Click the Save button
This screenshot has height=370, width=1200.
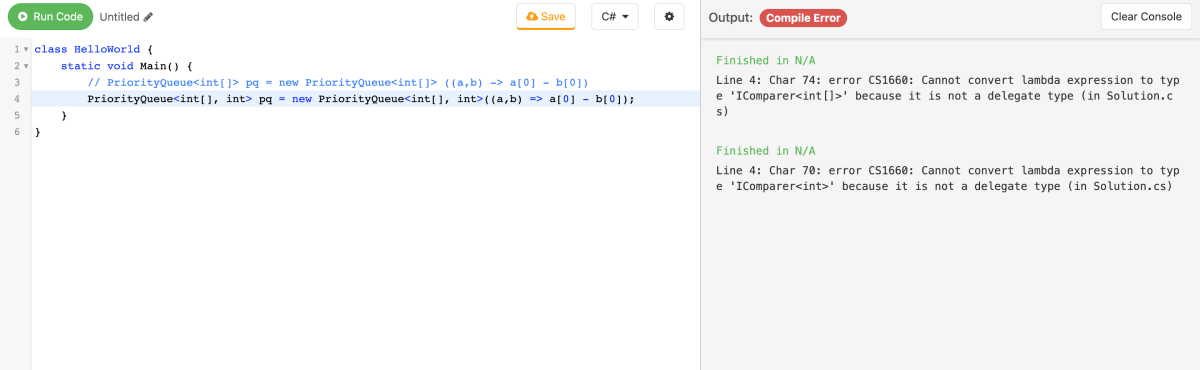click(x=546, y=17)
